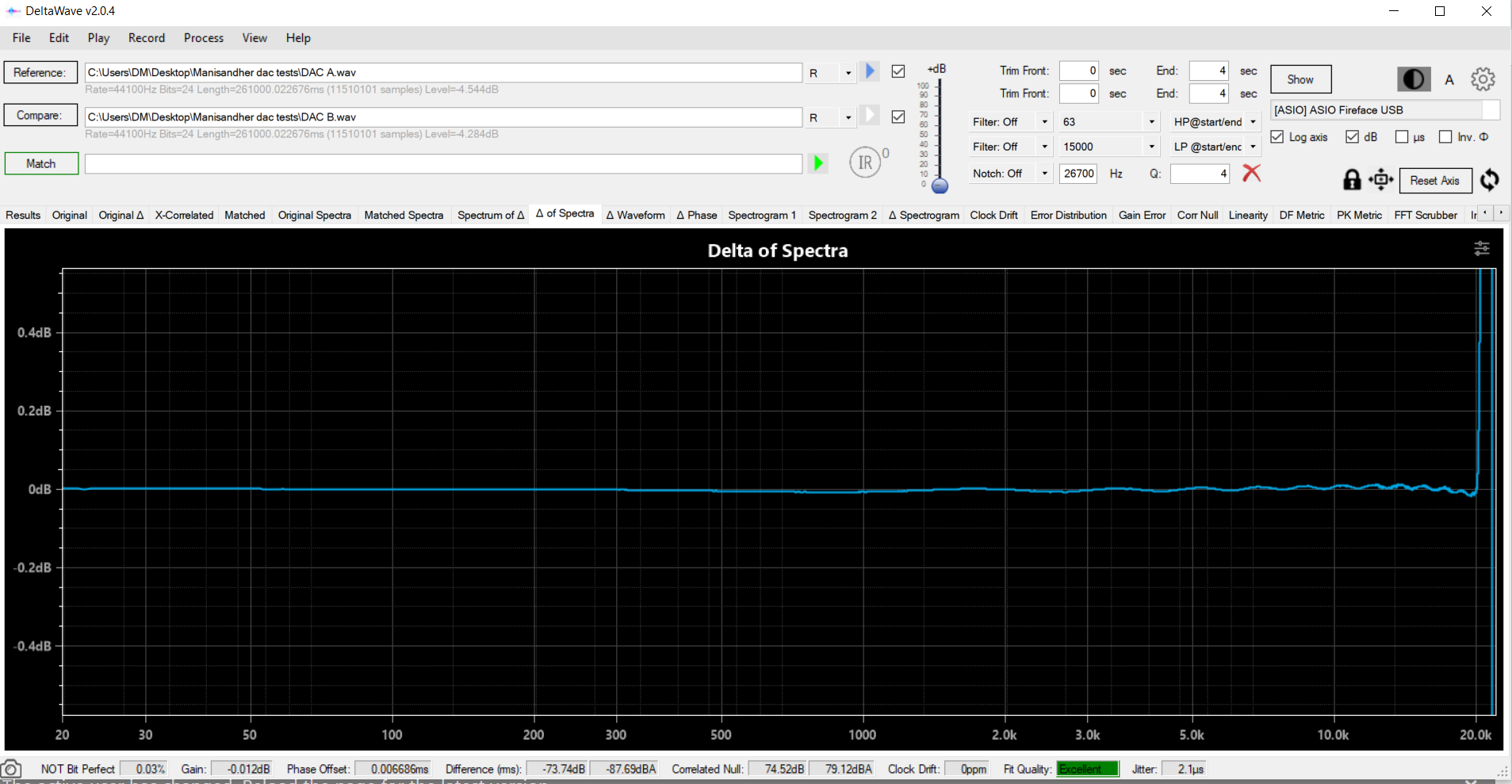Viewport: 1512px width, 784px height.
Task: Switch to the Linearity tab
Action: click(x=1248, y=215)
